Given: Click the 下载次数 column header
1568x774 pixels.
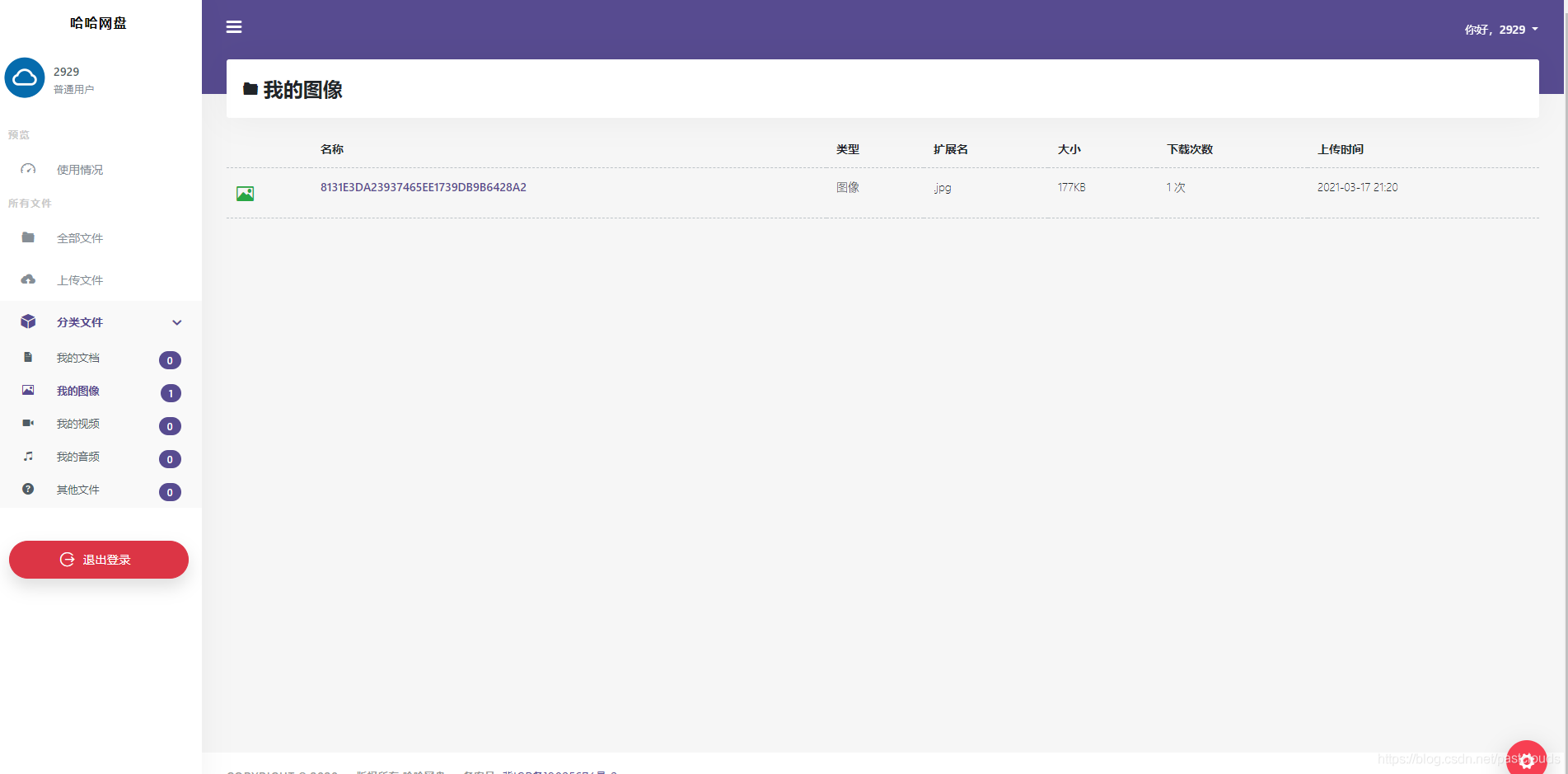Looking at the screenshot, I should 1190,149.
